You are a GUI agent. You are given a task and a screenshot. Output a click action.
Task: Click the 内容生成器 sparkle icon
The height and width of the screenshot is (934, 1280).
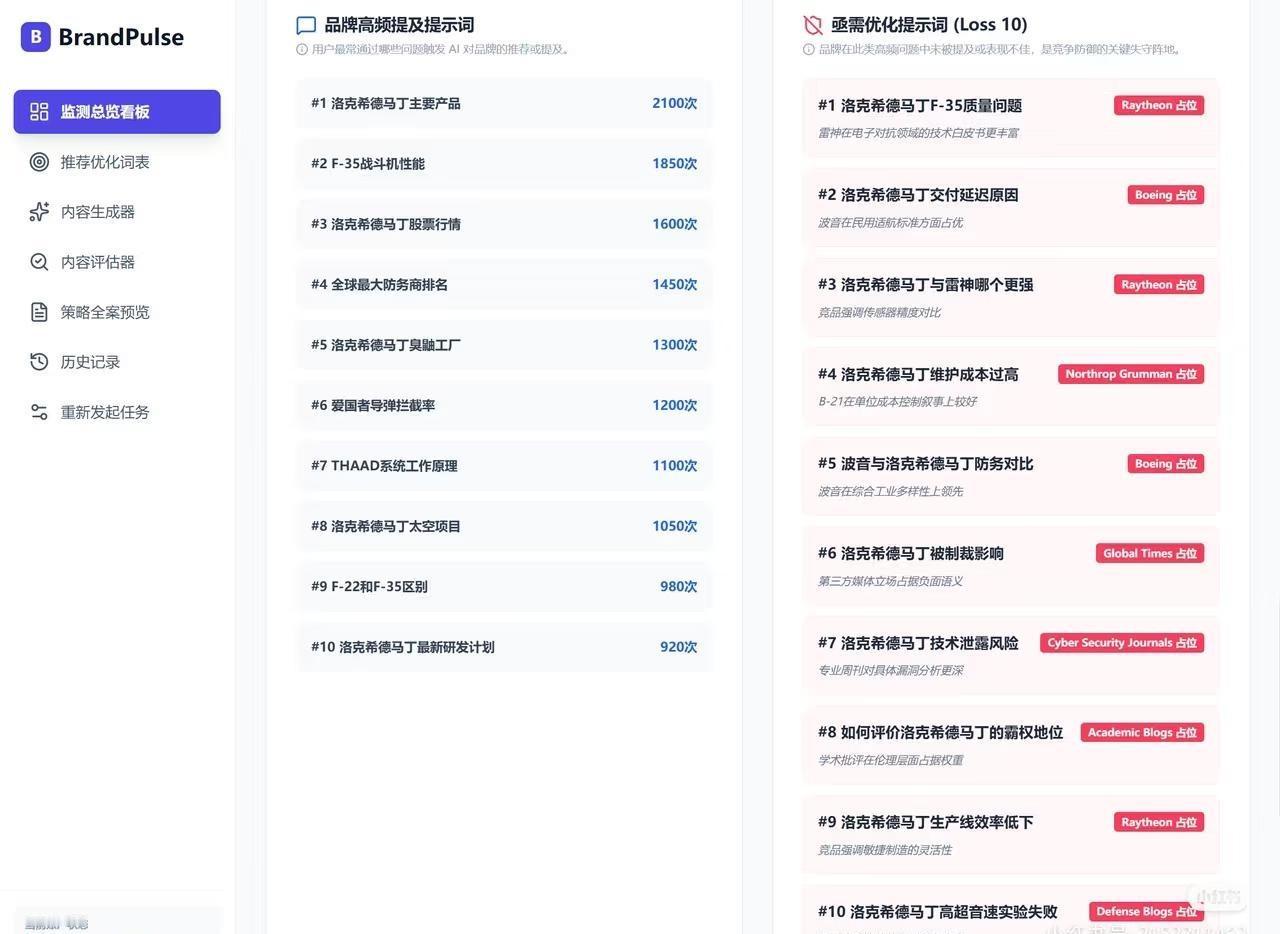pyautogui.click(x=39, y=212)
